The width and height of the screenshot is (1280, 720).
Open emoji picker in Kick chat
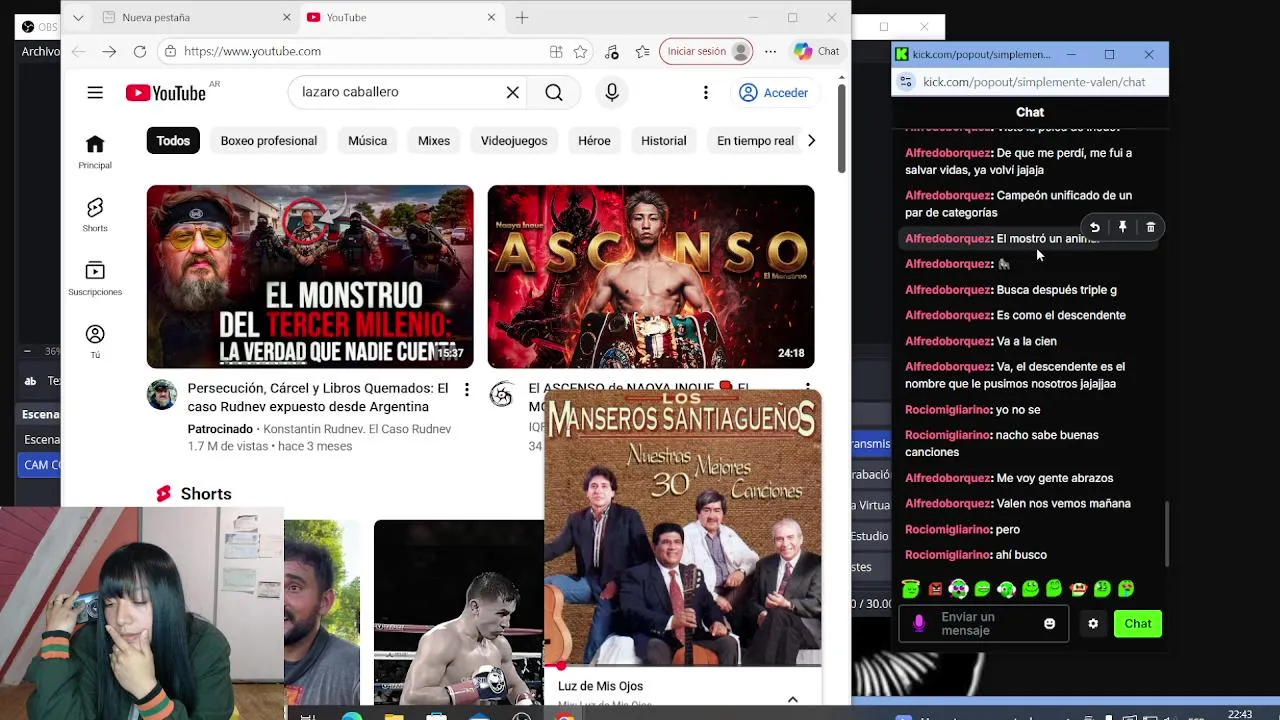1049,624
